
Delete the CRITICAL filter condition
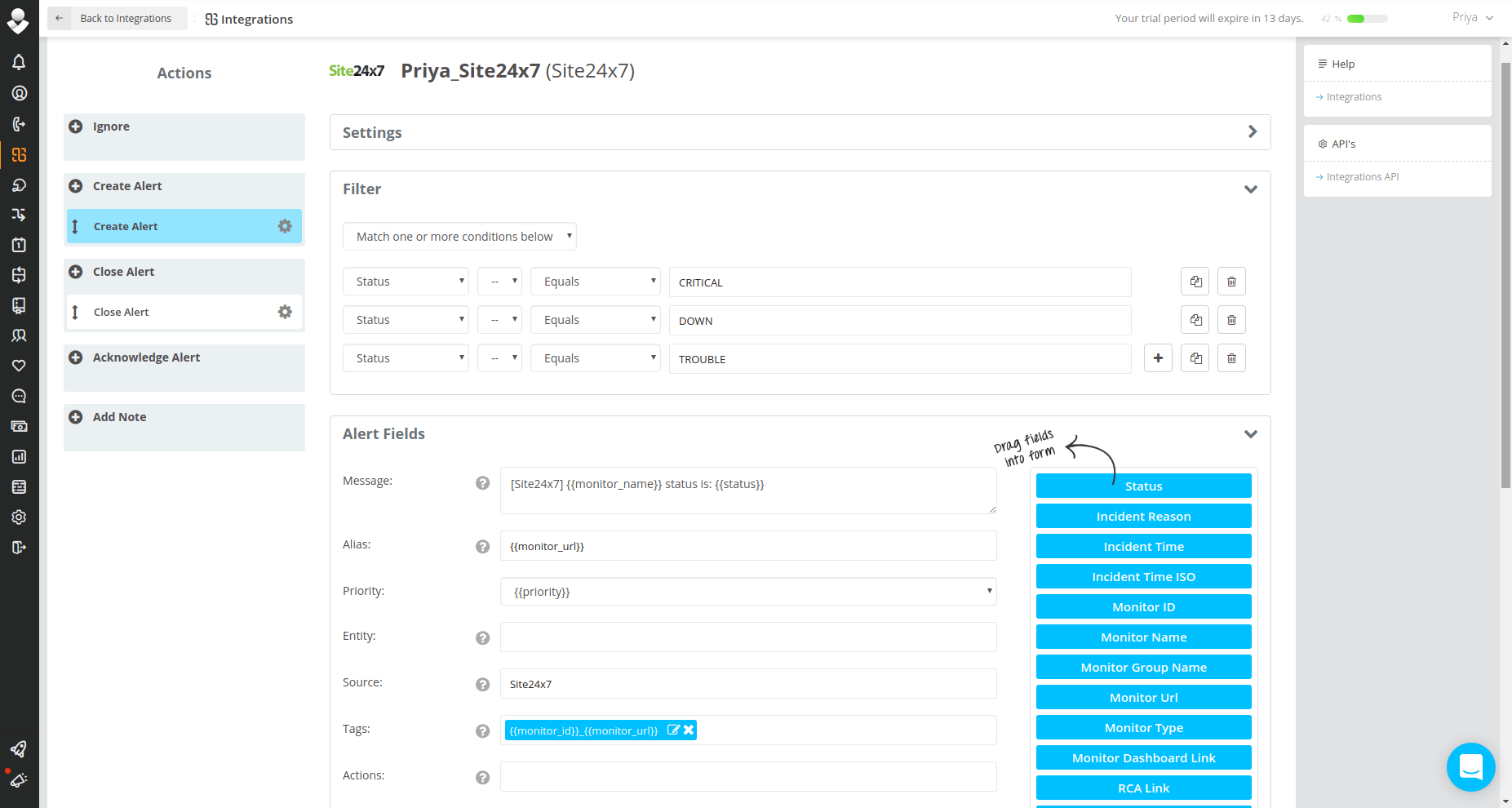1231,282
